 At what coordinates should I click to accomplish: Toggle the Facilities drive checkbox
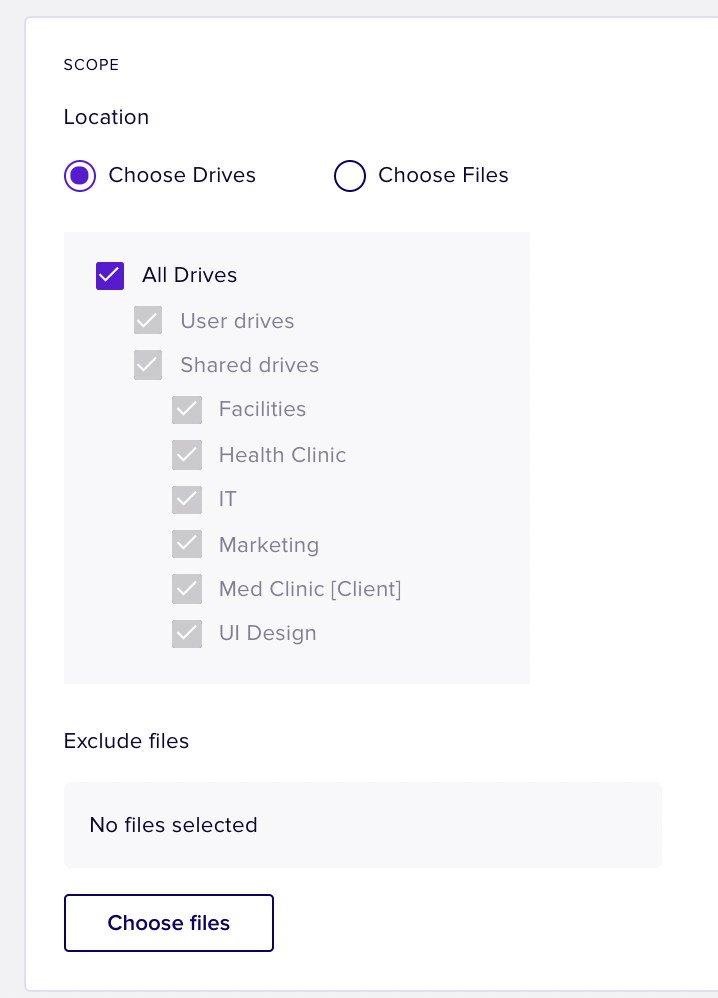(187, 409)
